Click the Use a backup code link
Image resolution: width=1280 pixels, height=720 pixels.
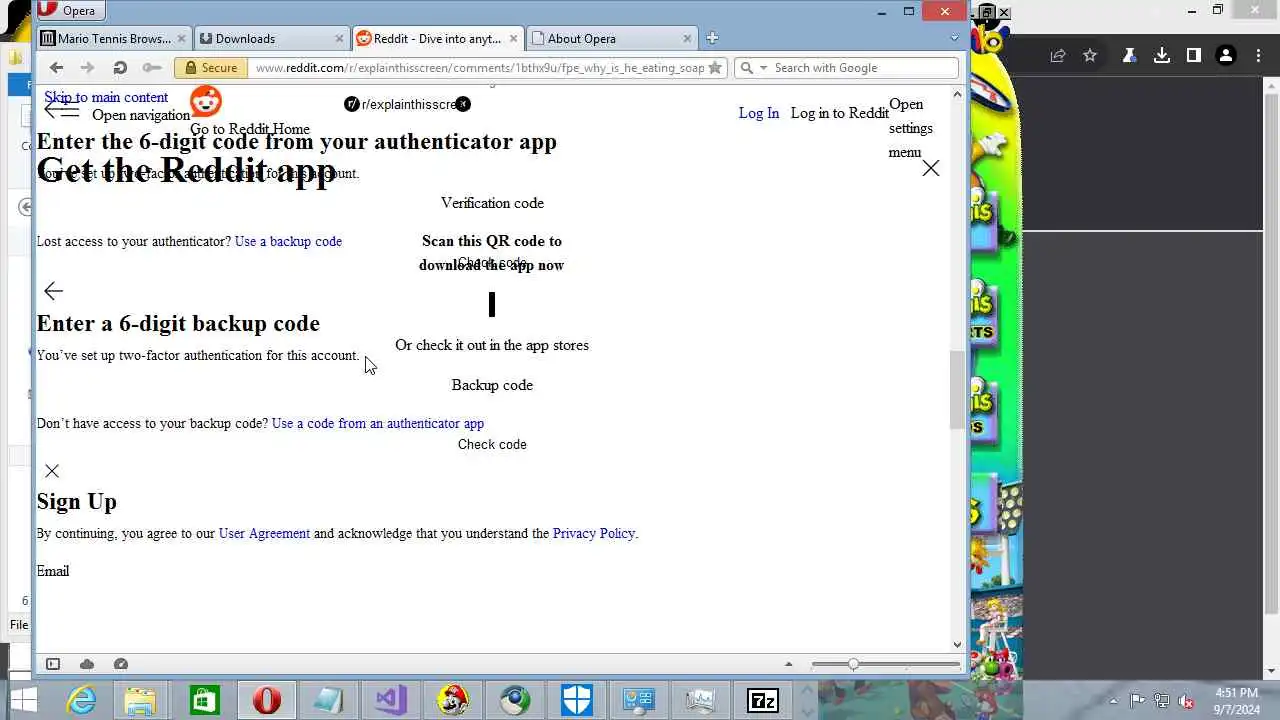288,241
